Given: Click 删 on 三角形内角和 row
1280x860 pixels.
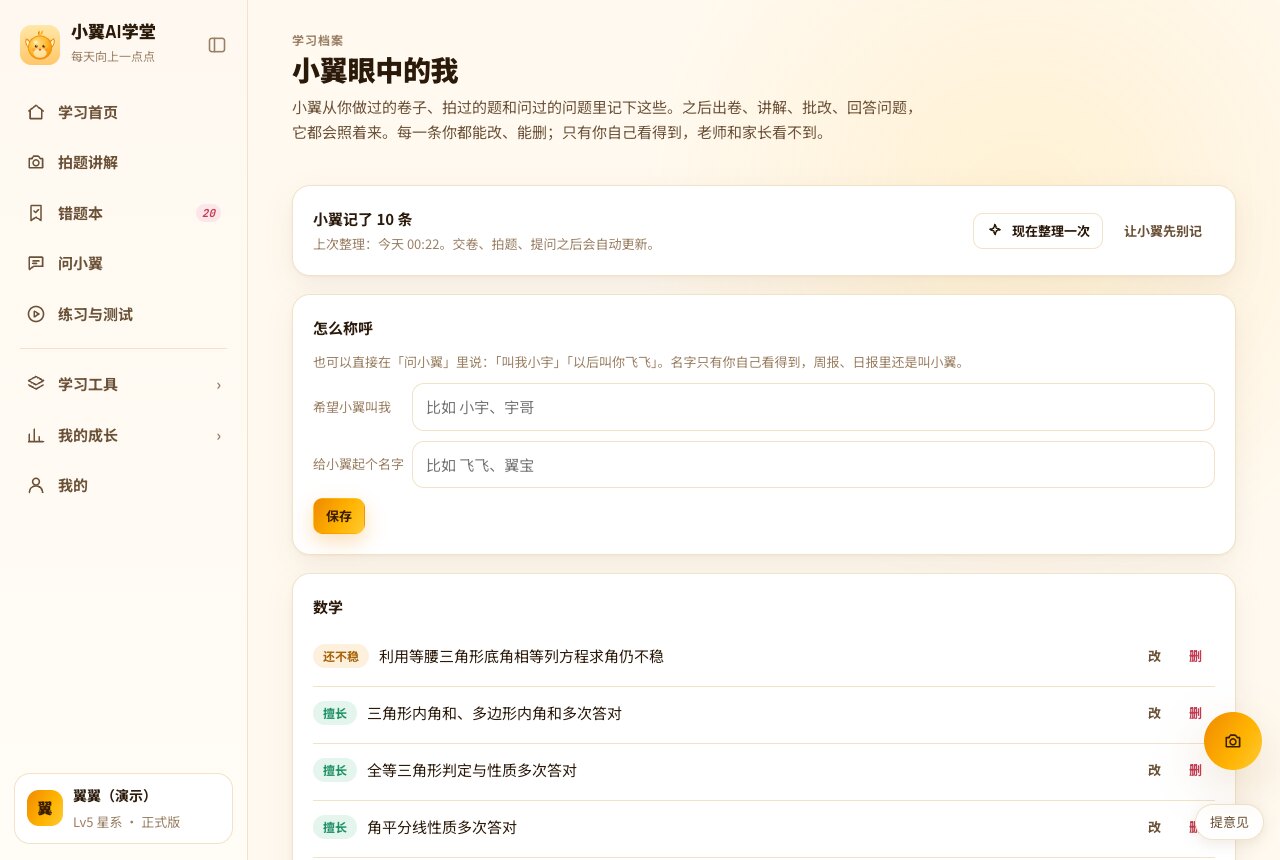Looking at the screenshot, I should pyautogui.click(x=1195, y=713).
